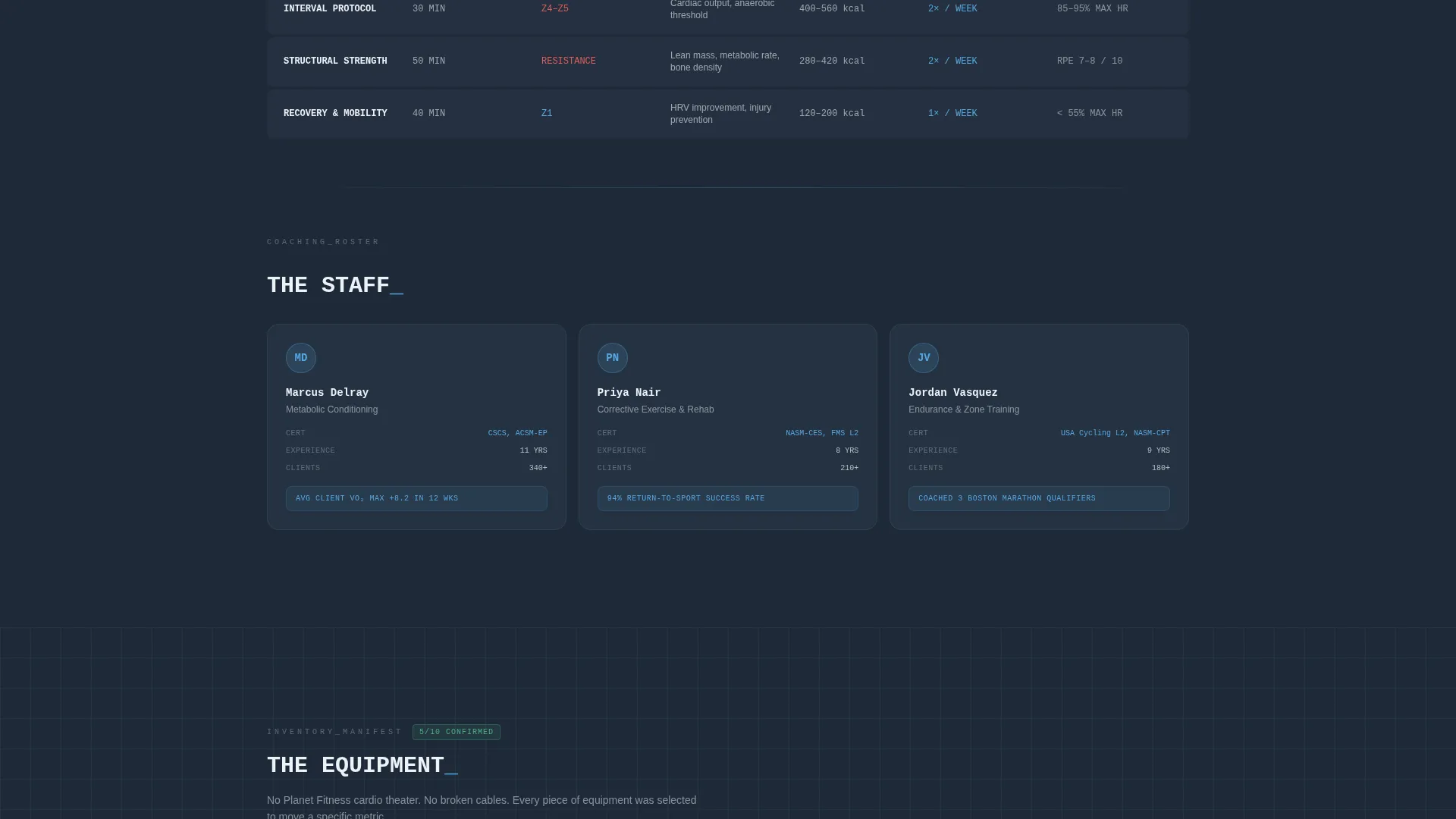Click Priya Nair's PN avatar
Screen dimensions: 1456x819
(x=612, y=358)
